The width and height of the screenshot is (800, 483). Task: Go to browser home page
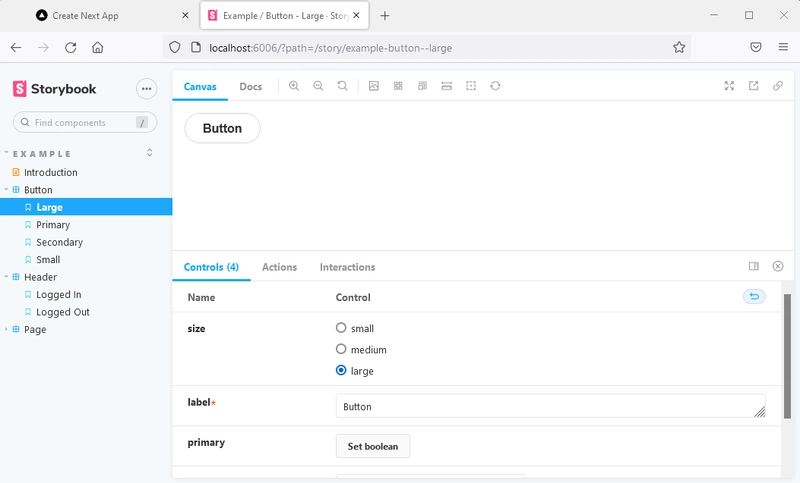pos(97,47)
